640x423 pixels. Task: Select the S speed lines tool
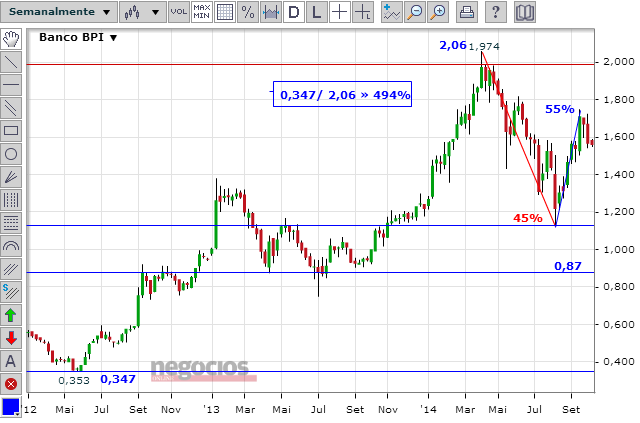point(11,292)
